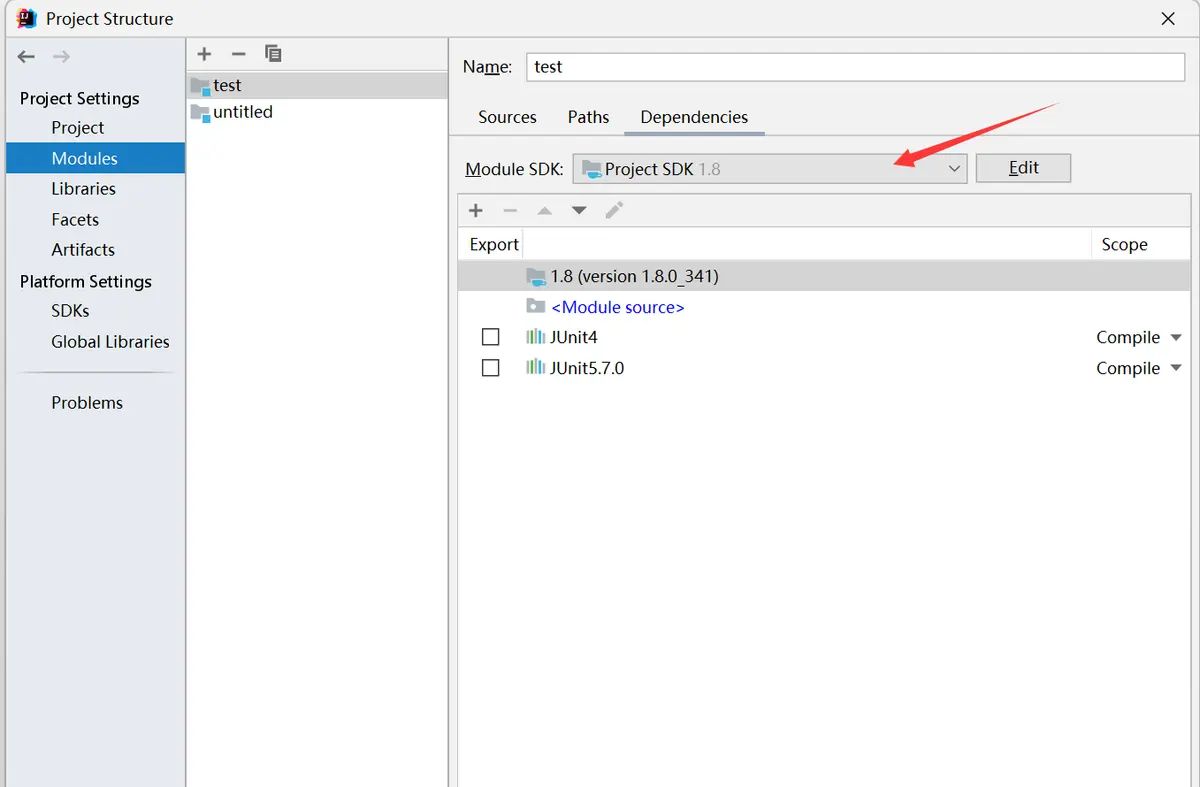The image size is (1200, 787).
Task: Open the scope dropdown for JUnit5.7.0
Action: click(x=1176, y=369)
